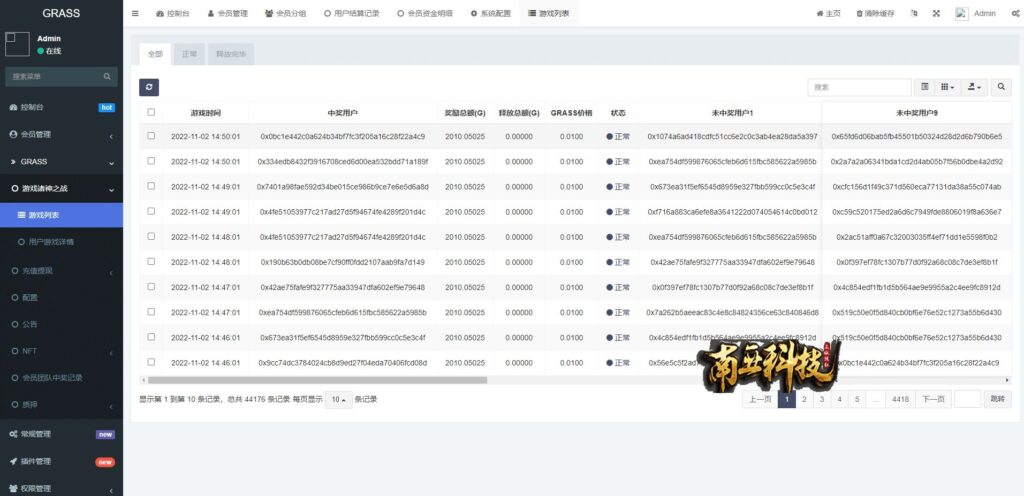
Task: Check the row with winner 0x7401a98fae592d34be015ce986b9ce7e6e5d6a8d
Action: 152,186
